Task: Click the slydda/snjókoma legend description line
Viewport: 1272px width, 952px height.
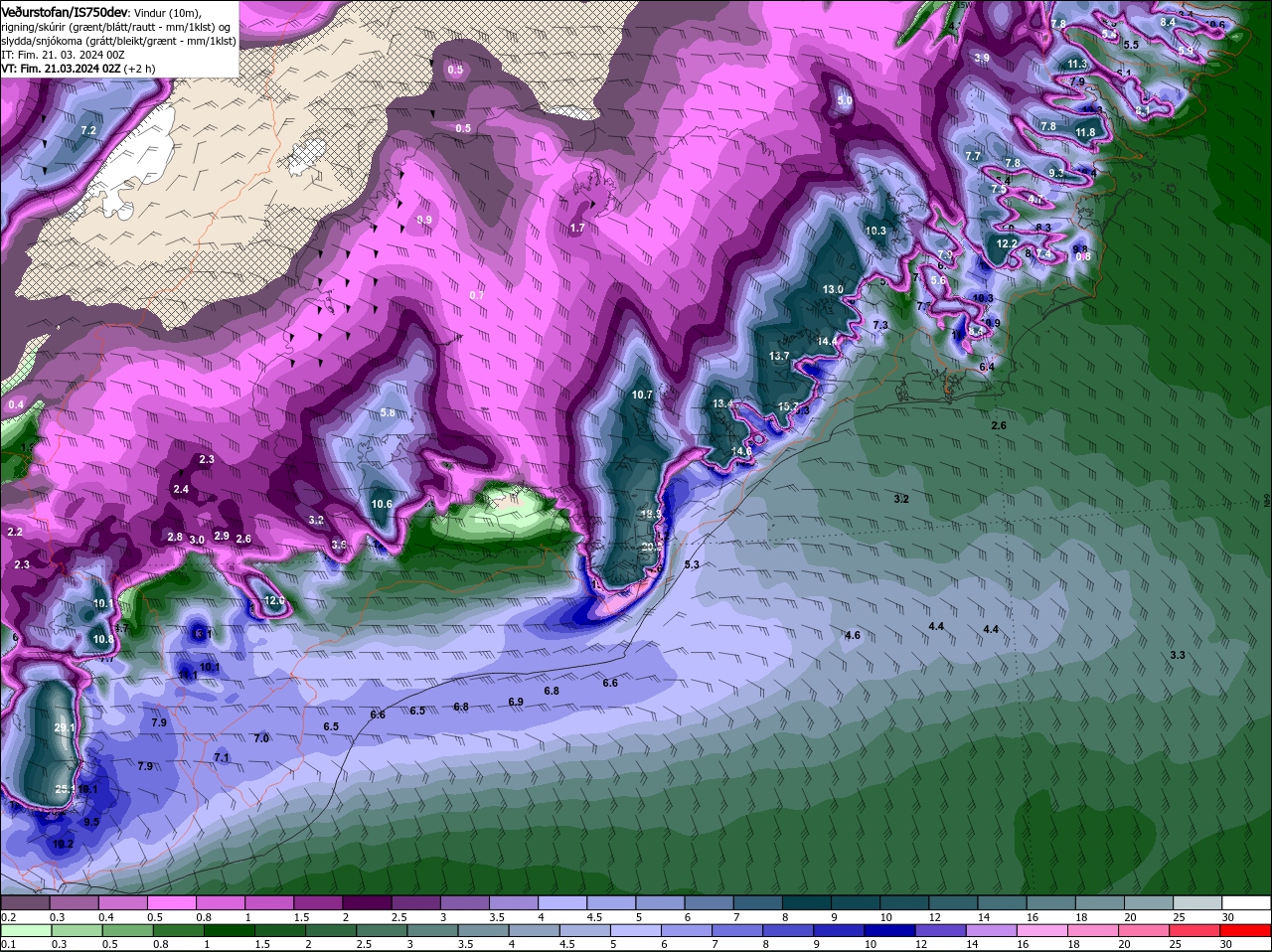Action: tap(118, 41)
